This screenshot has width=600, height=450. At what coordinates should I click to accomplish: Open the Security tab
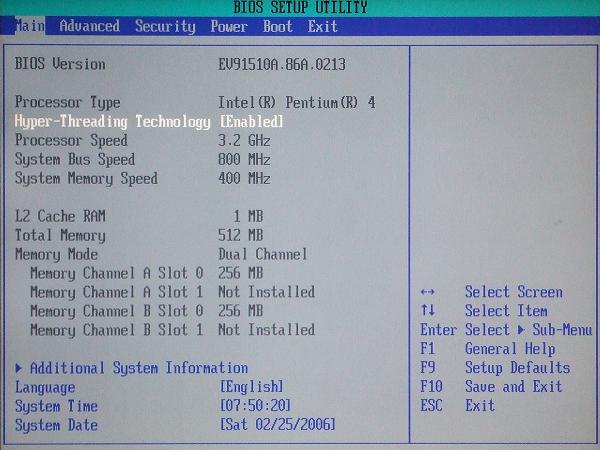pyautogui.click(x=165, y=26)
